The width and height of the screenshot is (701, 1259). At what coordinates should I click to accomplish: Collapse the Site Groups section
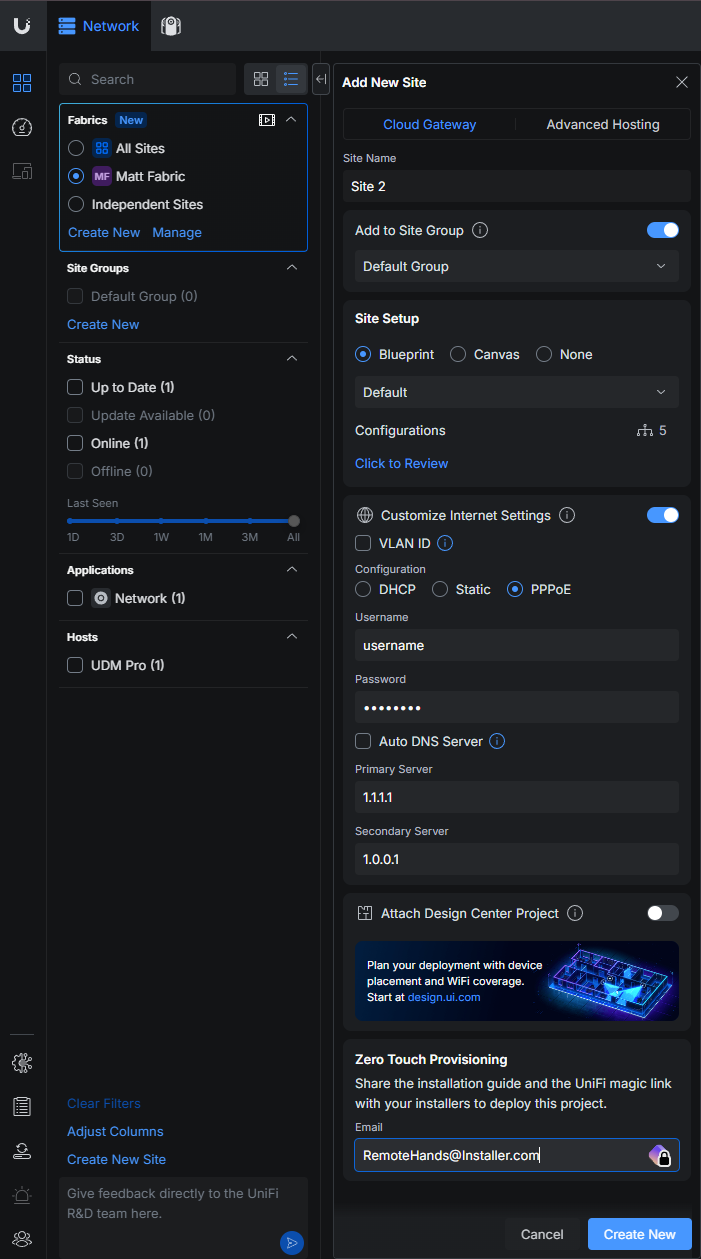click(291, 268)
